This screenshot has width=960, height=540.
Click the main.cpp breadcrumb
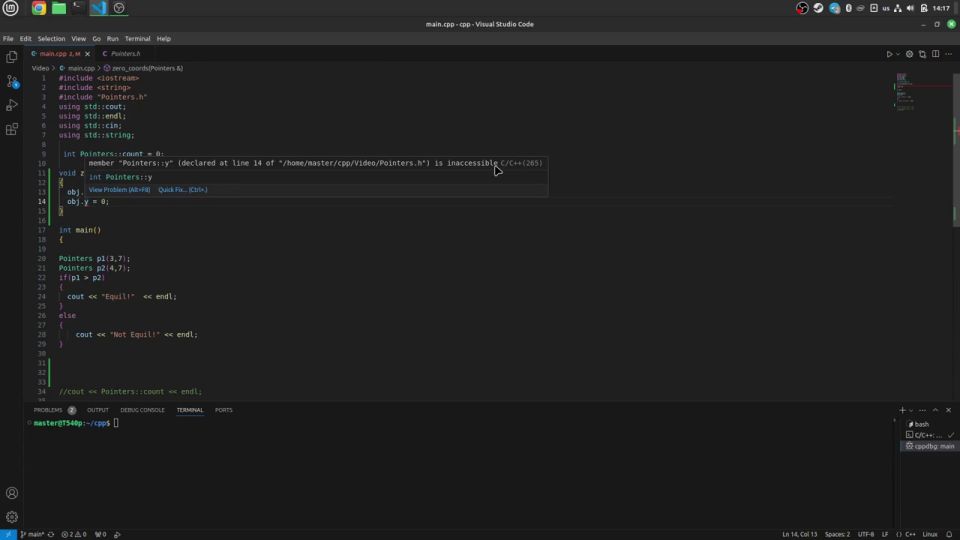tap(77, 68)
